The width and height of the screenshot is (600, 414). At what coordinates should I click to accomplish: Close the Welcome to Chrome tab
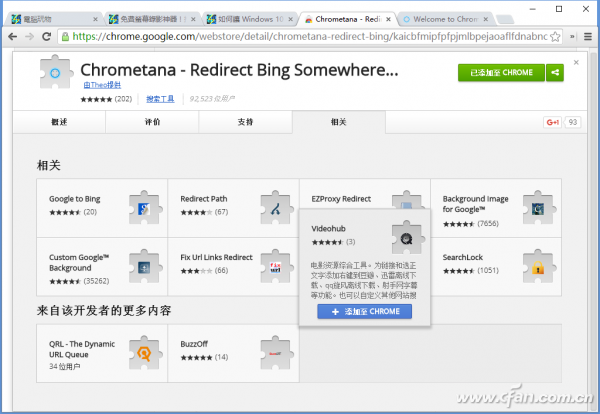point(486,19)
